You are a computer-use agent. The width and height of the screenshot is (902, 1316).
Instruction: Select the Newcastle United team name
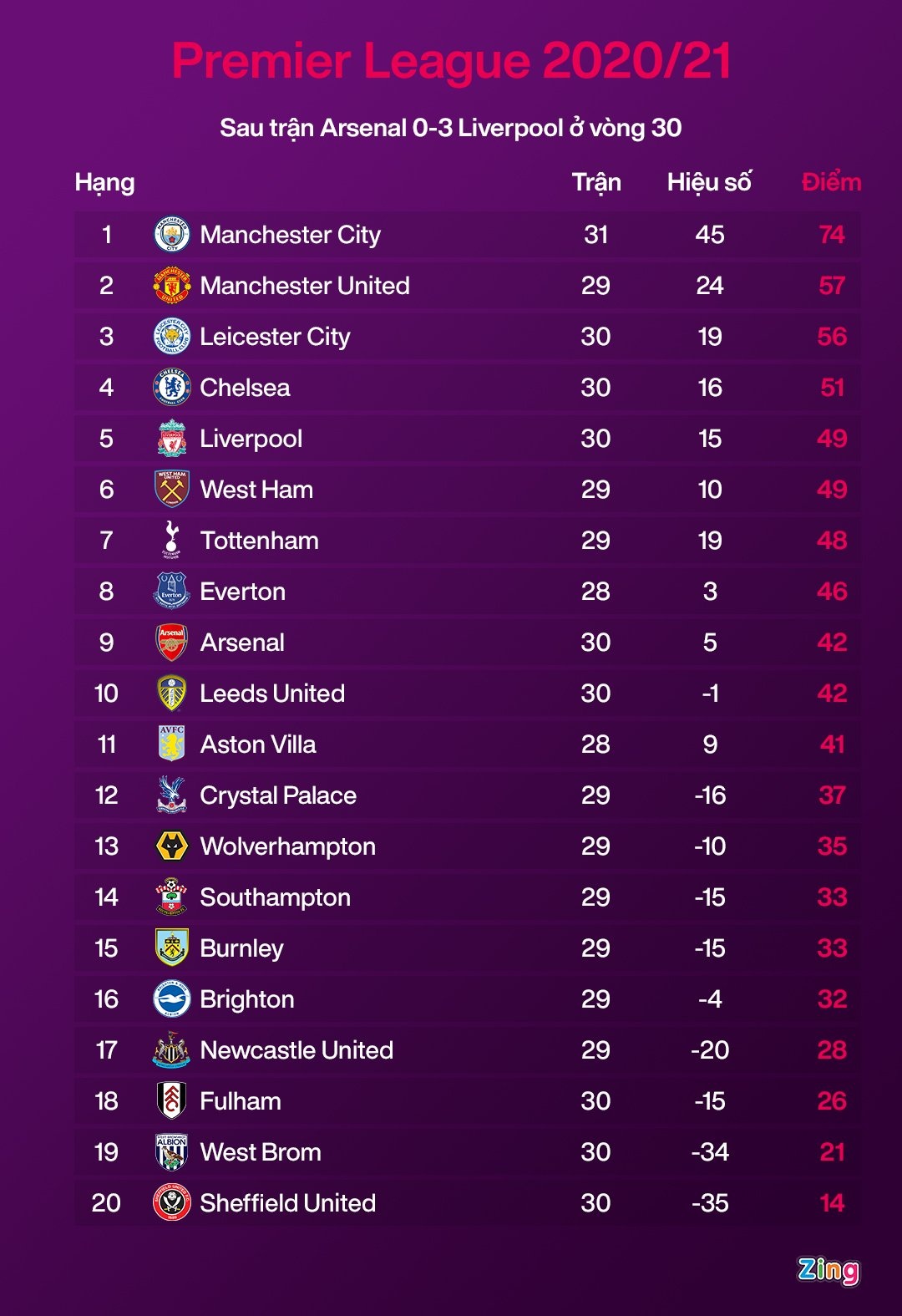pyautogui.click(x=296, y=1050)
